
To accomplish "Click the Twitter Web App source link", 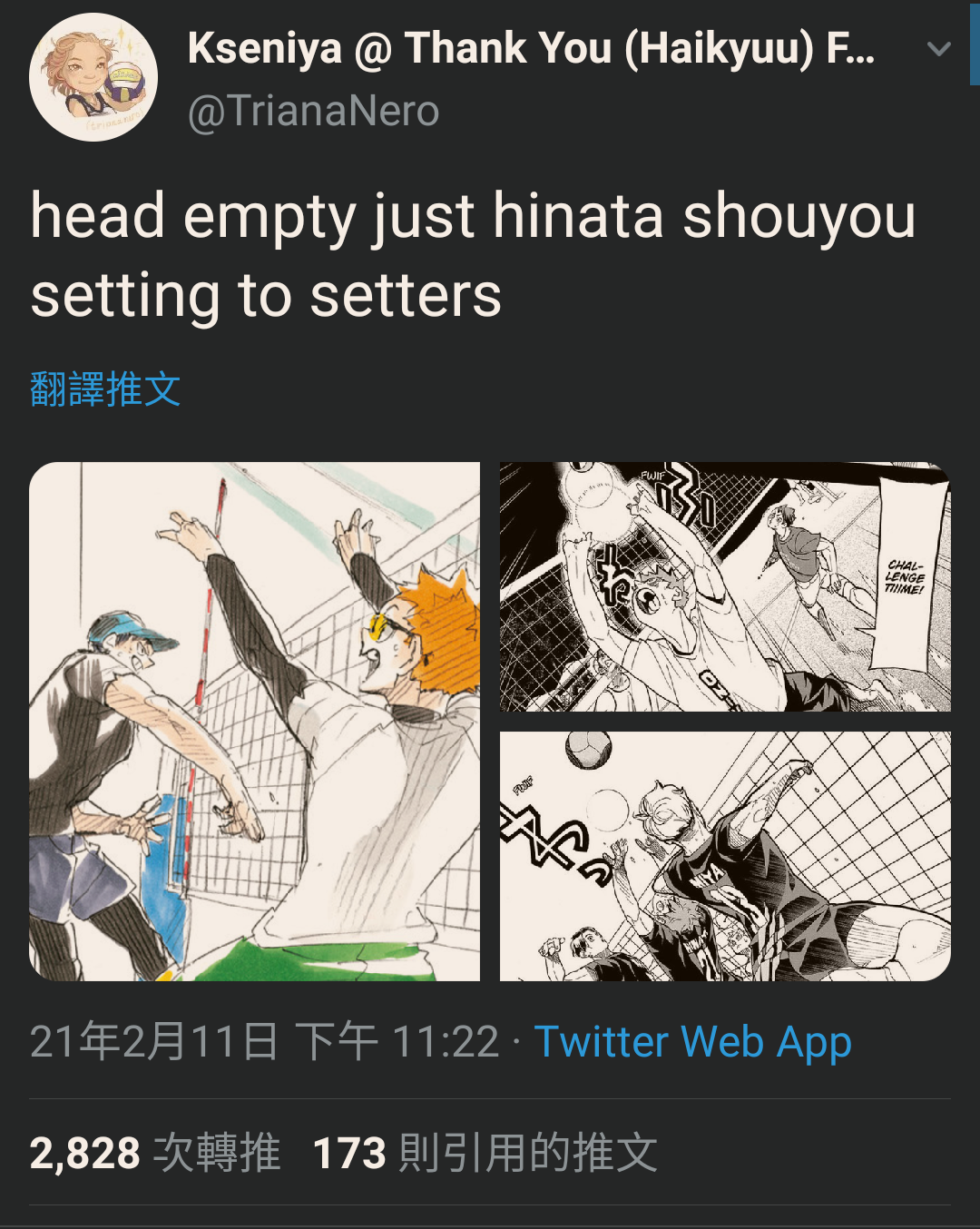I will [693, 1041].
